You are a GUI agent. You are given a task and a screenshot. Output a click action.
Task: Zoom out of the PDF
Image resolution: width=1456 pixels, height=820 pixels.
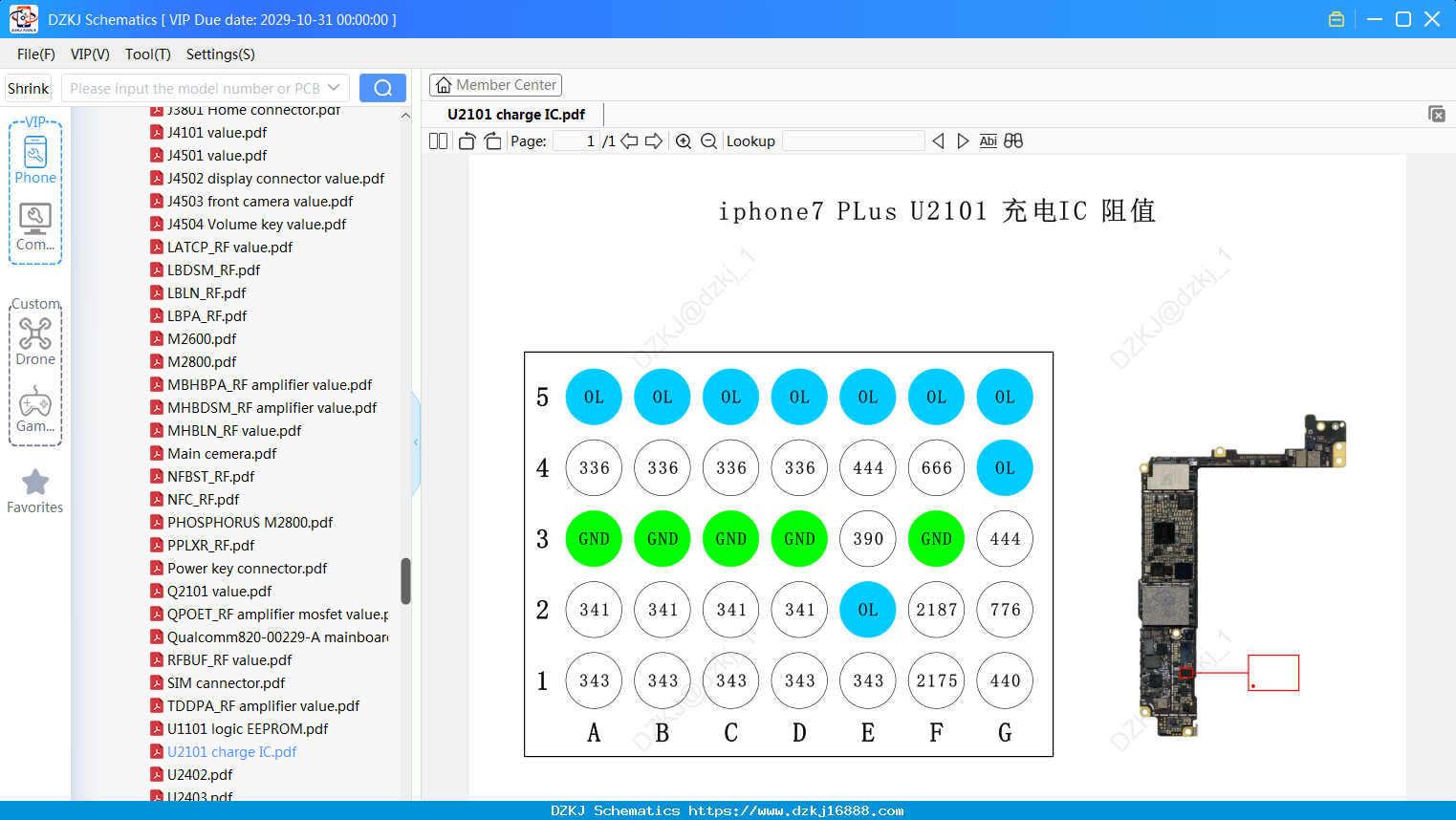708,141
